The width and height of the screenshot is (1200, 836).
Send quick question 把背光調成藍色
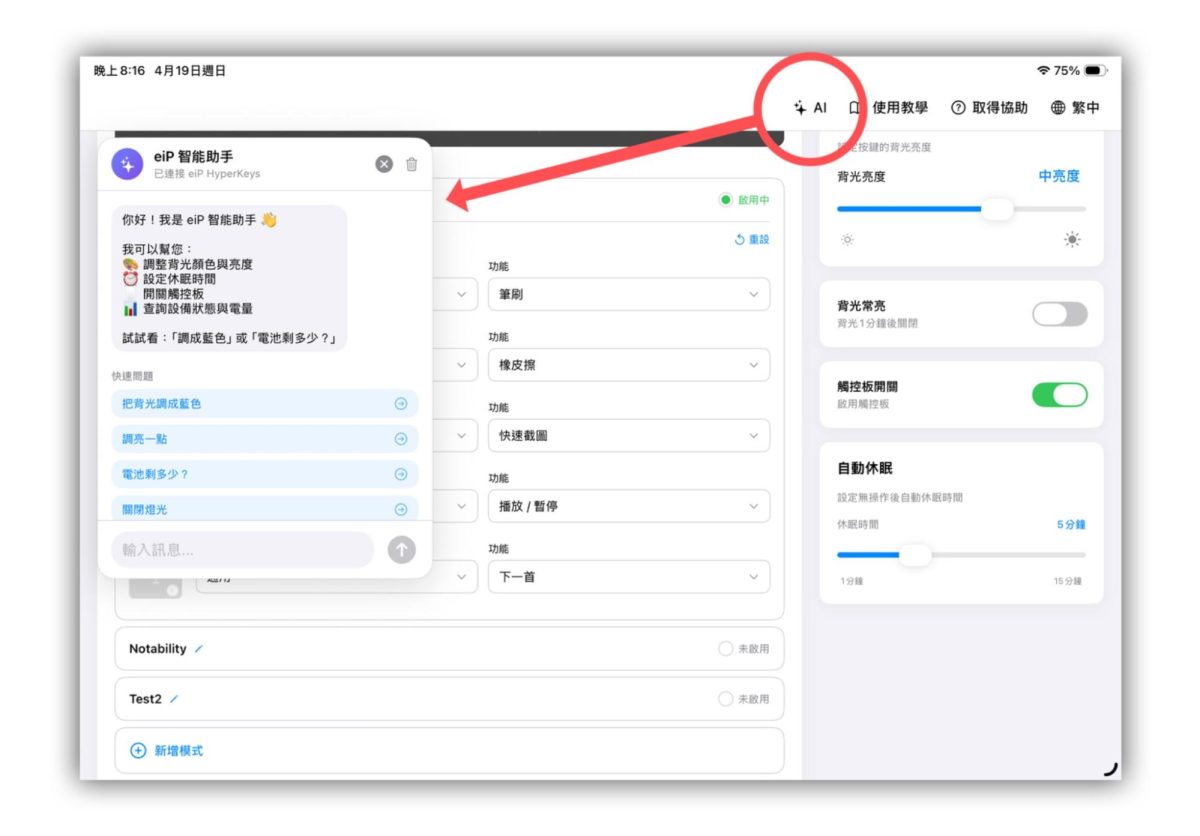pyautogui.click(x=265, y=404)
